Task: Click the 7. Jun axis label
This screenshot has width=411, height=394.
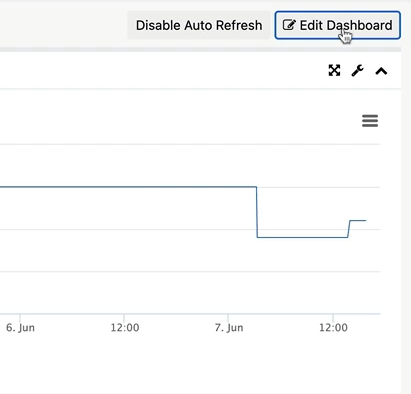Action: tap(229, 328)
